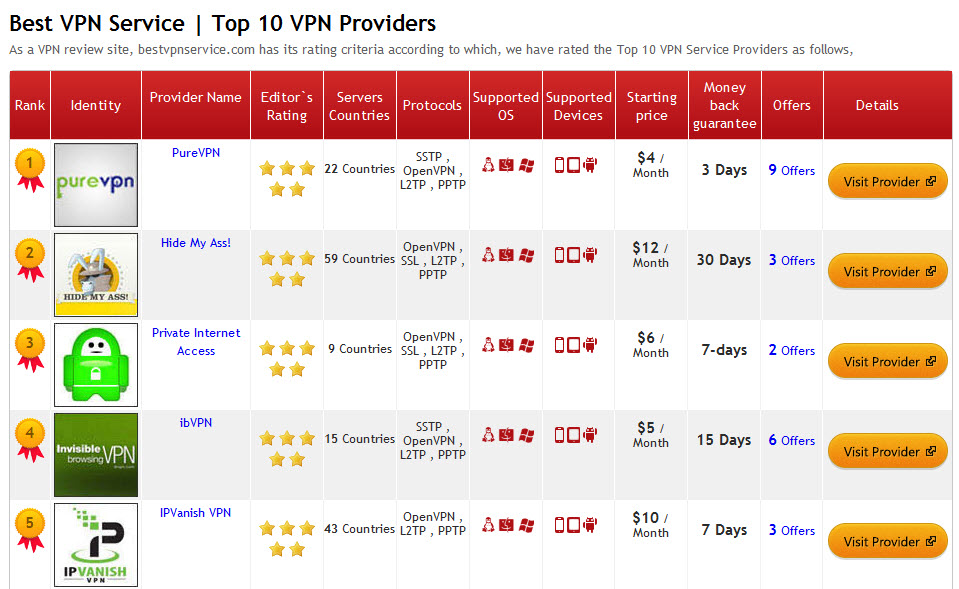
Task: Open the PureVPN logo thumbnail
Action: coord(96,185)
